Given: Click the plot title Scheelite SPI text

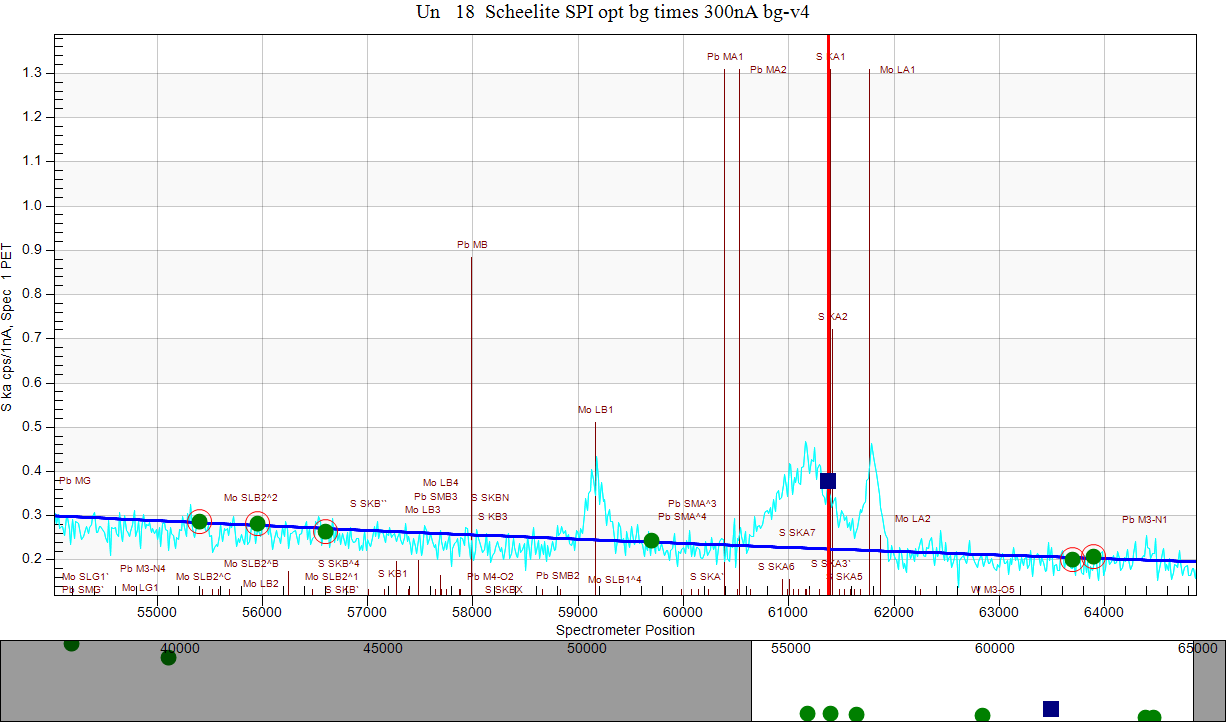Looking at the screenshot, I should click(x=619, y=12).
